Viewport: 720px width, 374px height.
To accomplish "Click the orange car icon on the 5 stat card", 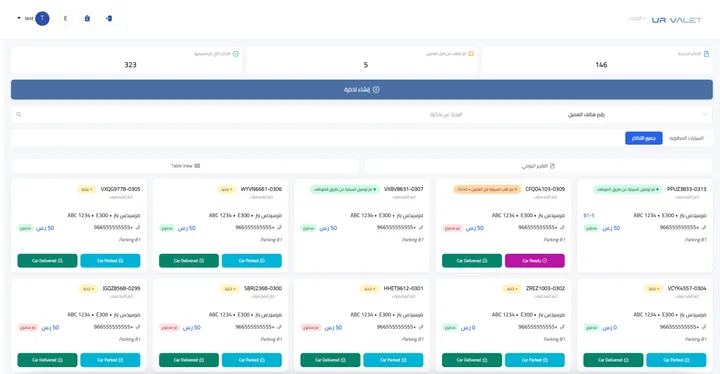I will 471,54.
